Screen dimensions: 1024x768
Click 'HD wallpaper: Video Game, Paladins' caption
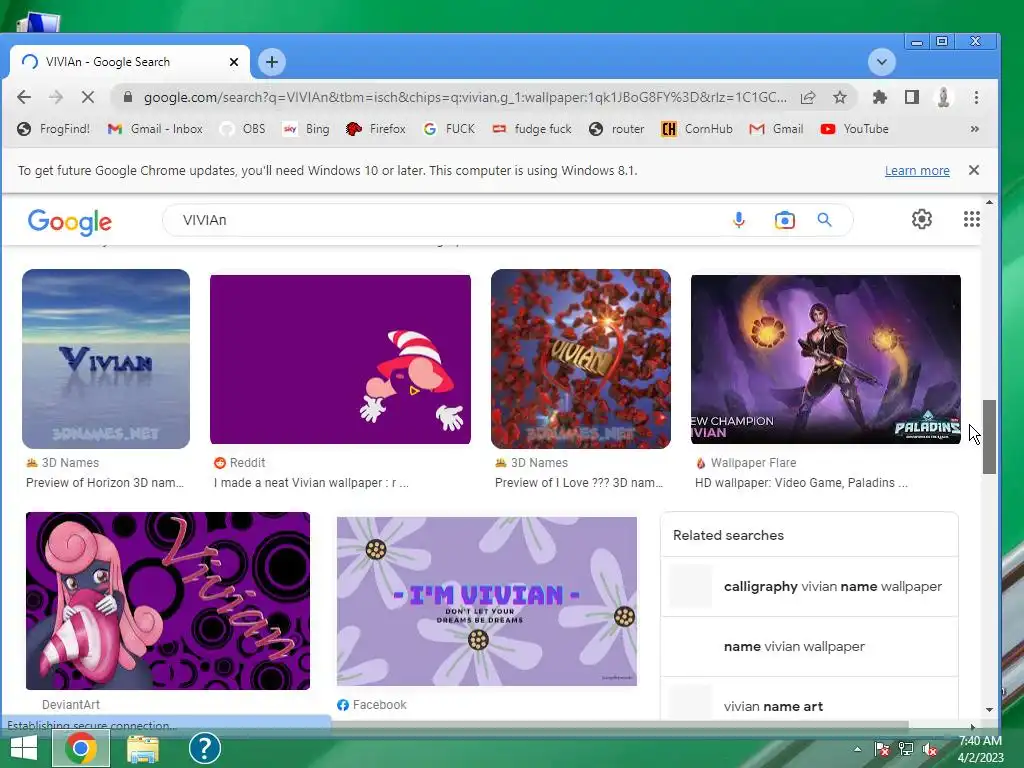click(801, 483)
